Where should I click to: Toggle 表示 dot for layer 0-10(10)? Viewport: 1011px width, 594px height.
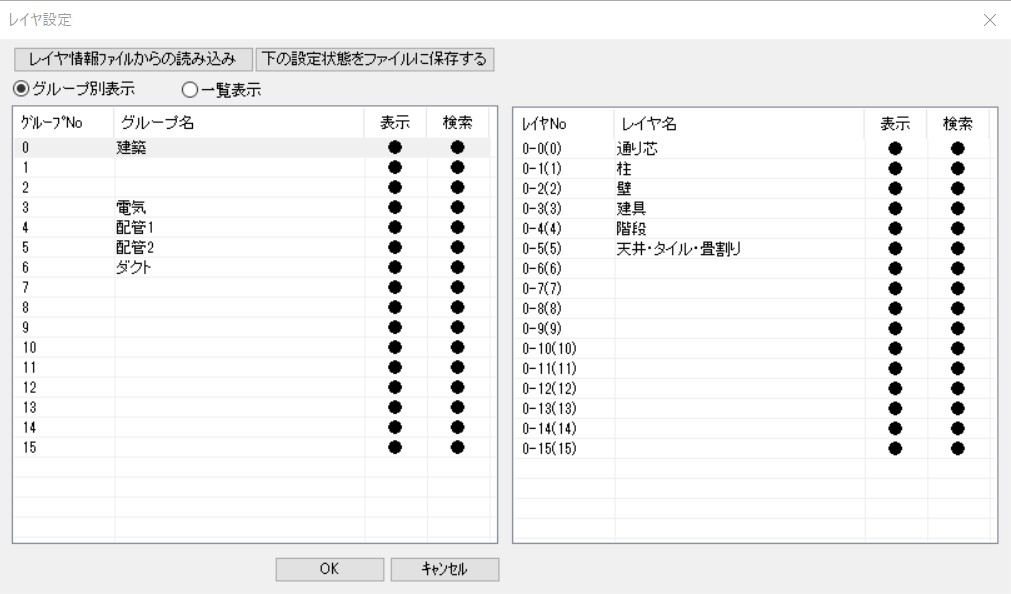(895, 348)
